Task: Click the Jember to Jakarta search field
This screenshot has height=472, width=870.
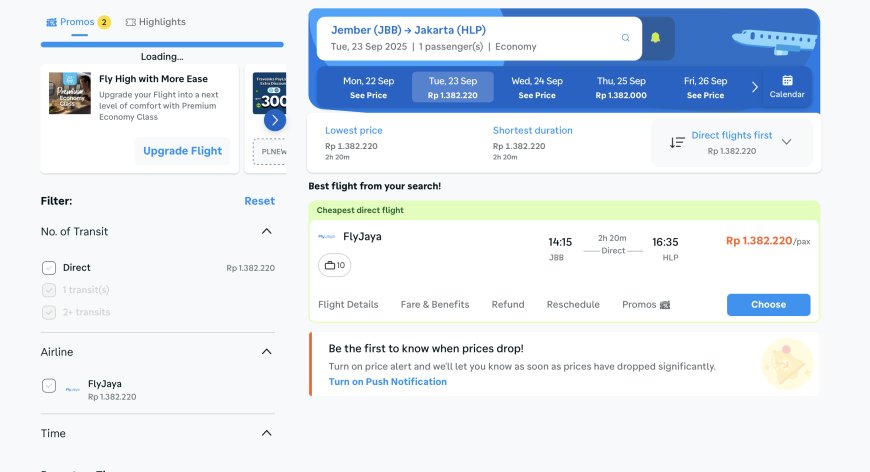Action: pos(479,38)
